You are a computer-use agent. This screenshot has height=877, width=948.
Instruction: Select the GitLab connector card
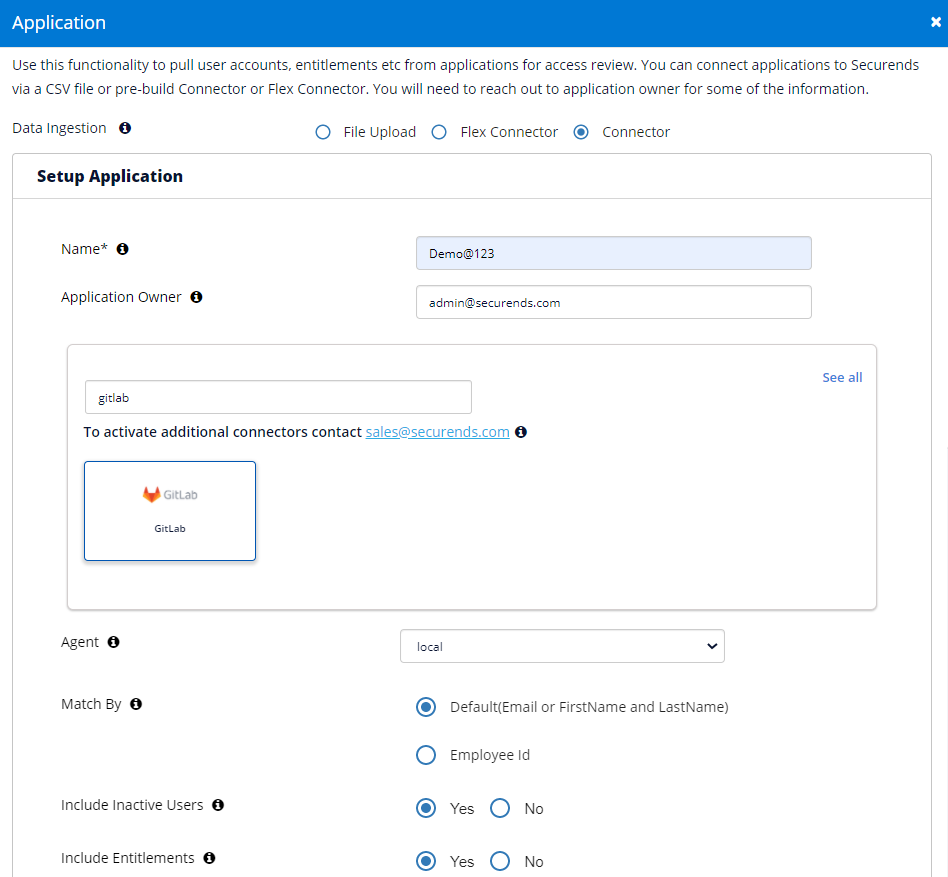[170, 511]
